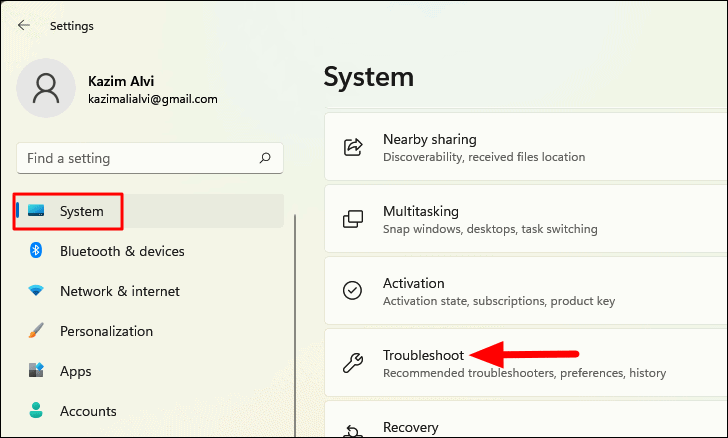Open the Accounts settings category
This screenshot has width=728, height=438.
tap(150, 411)
